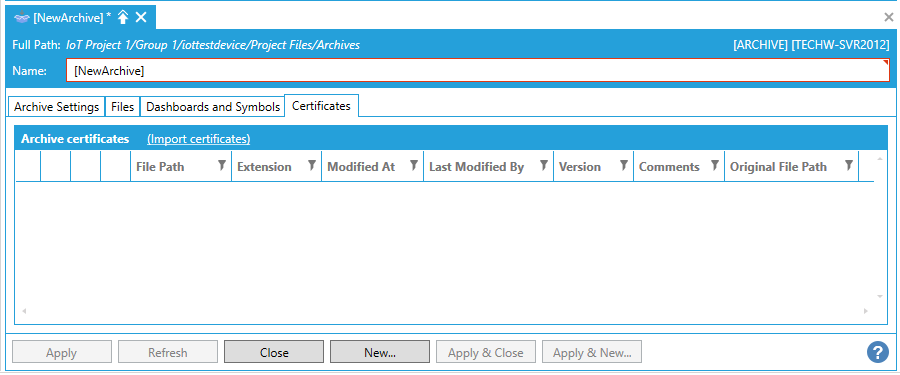900x375 pixels.
Task: Click the grid's vertical scrollbar down arrow
Action: pos(880,296)
